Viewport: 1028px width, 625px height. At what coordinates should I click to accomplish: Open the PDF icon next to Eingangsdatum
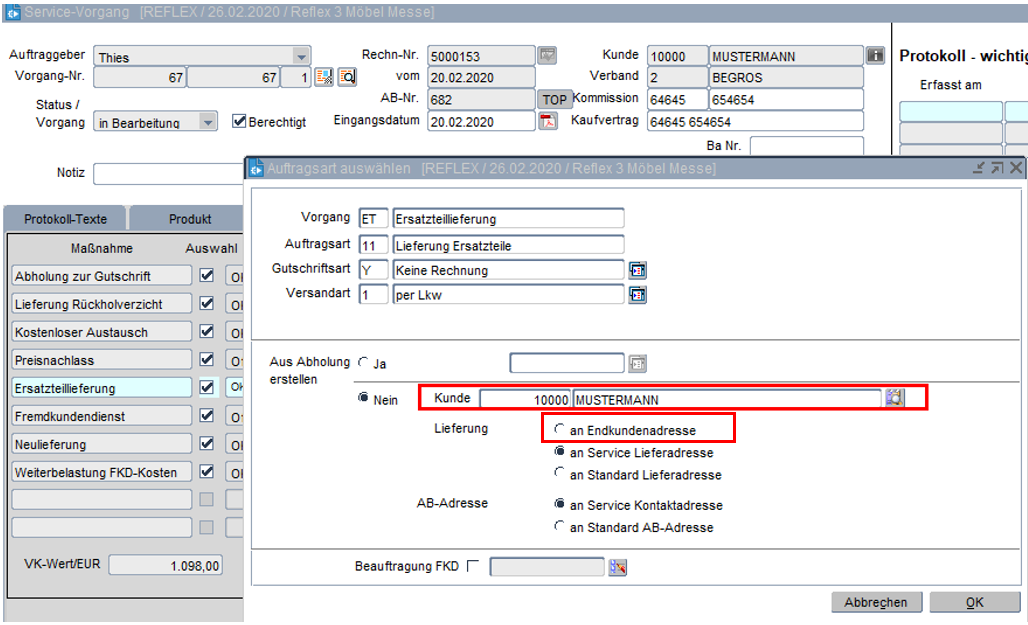tap(547, 121)
